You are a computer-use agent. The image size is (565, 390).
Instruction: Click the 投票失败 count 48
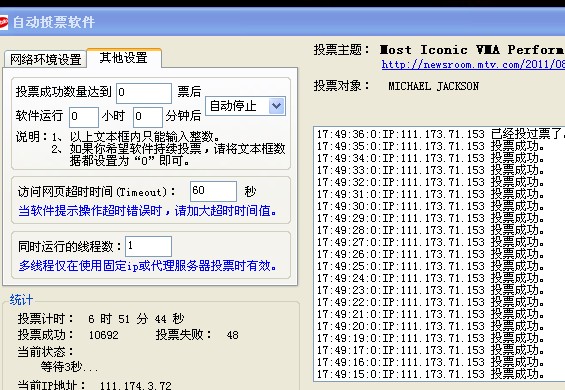click(232, 335)
